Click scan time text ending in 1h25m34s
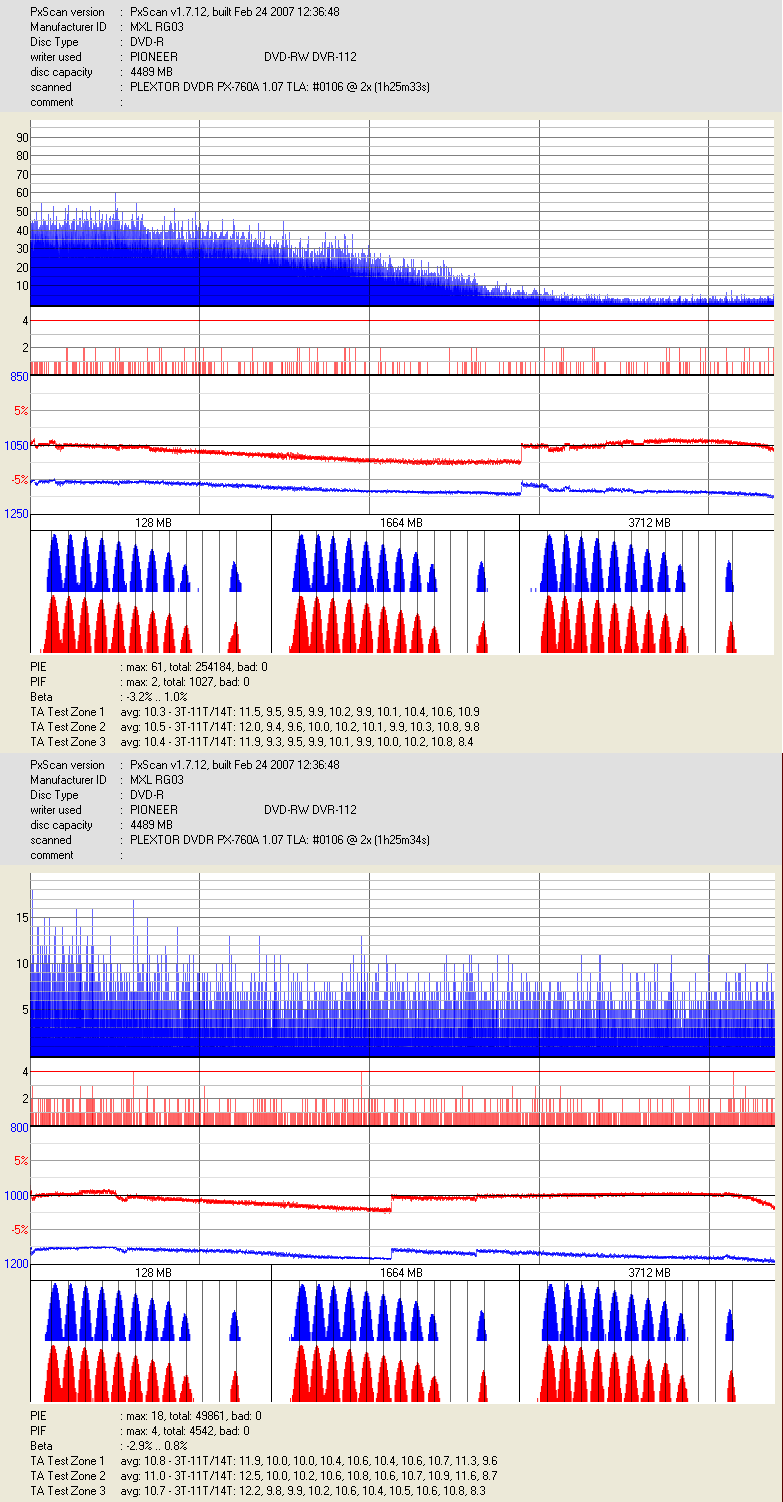The image size is (783, 1502). click(x=280, y=840)
